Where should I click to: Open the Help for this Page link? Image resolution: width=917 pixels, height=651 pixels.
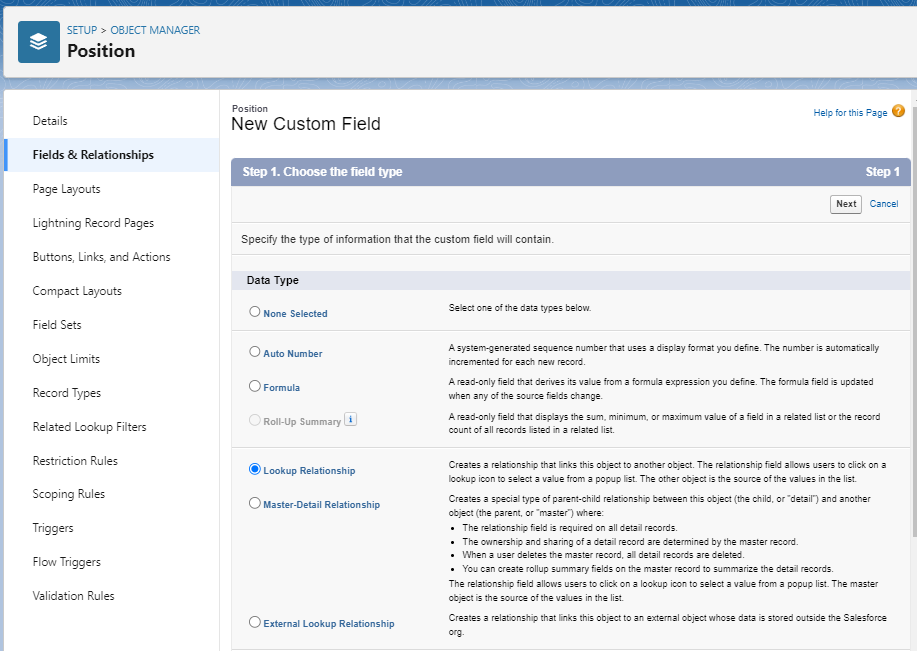pyautogui.click(x=850, y=113)
